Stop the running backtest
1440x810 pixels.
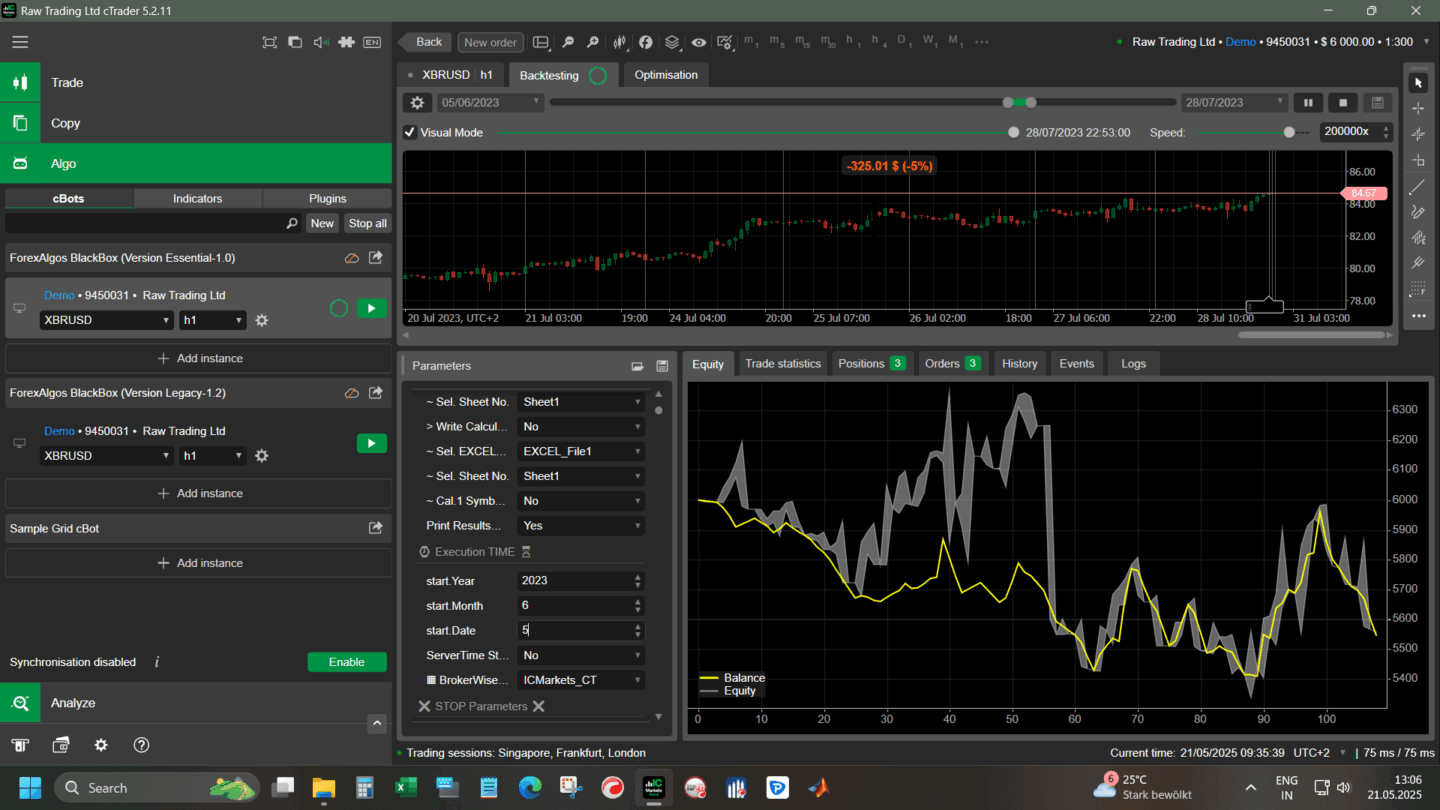1343,103
